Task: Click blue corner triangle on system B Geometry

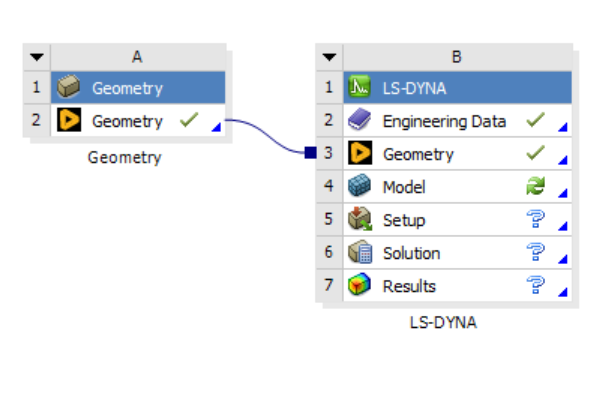Action: tap(563, 160)
